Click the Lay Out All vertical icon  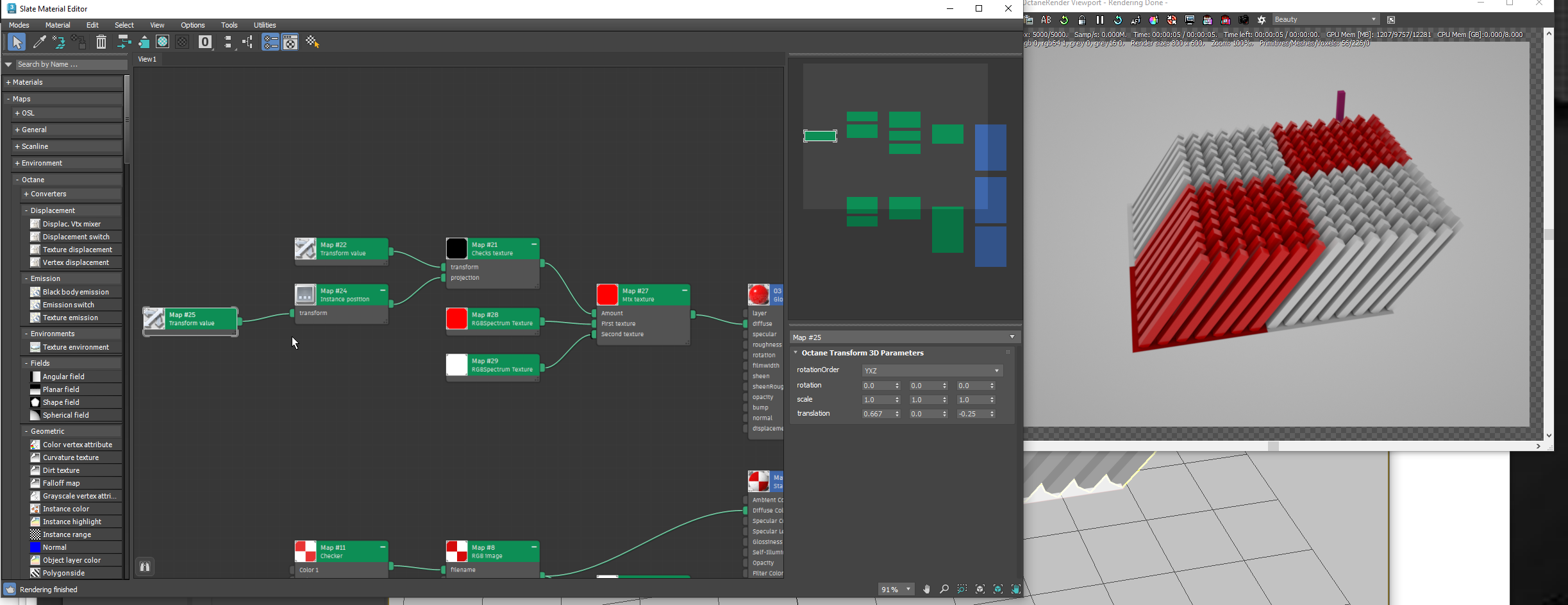228,42
